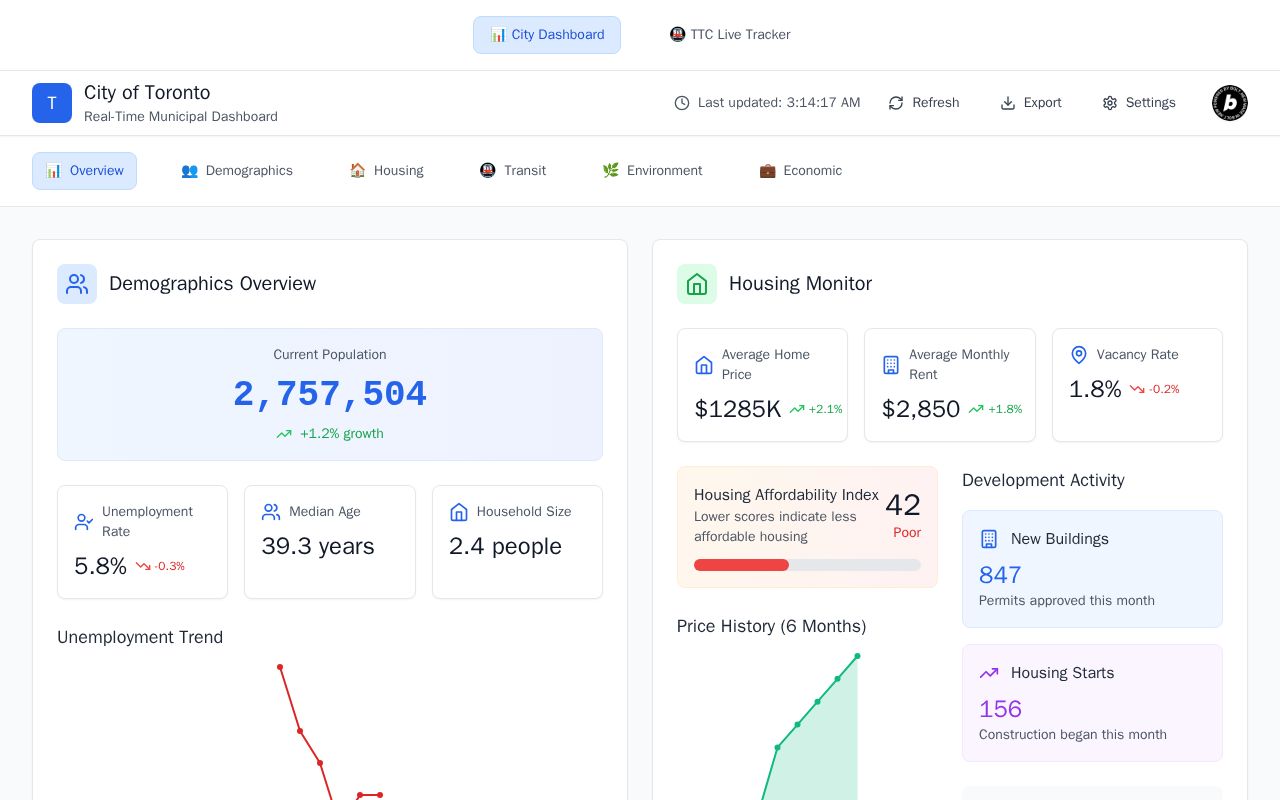This screenshot has width=1280, height=800.
Task: Click the Unemployment Rate person-check icon
Action: tap(84, 522)
